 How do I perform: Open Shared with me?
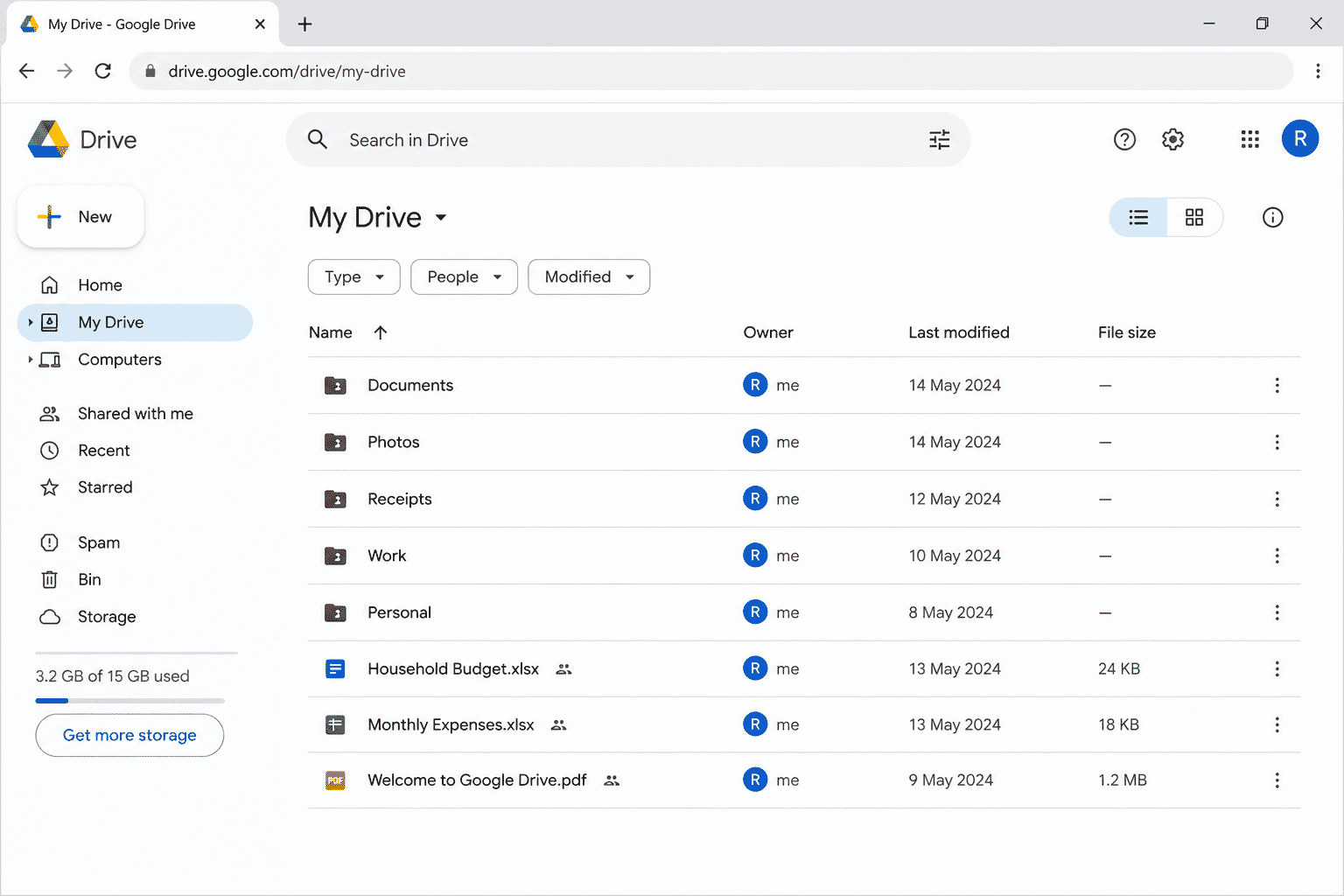click(x=135, y=414)
